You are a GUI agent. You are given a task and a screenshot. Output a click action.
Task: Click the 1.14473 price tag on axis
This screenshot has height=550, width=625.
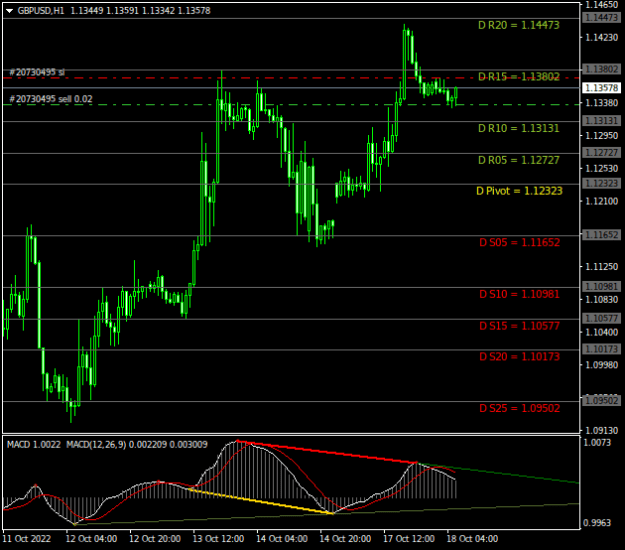601,18
